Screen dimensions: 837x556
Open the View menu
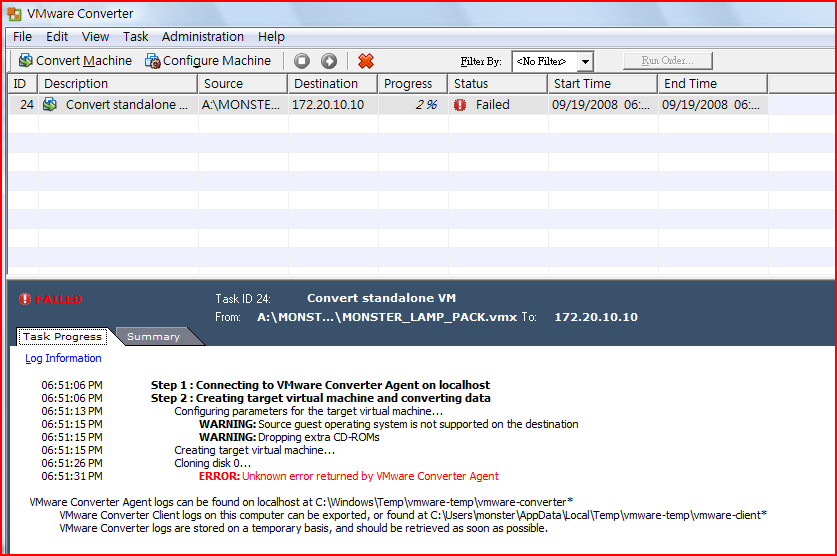tap(95, 37)
